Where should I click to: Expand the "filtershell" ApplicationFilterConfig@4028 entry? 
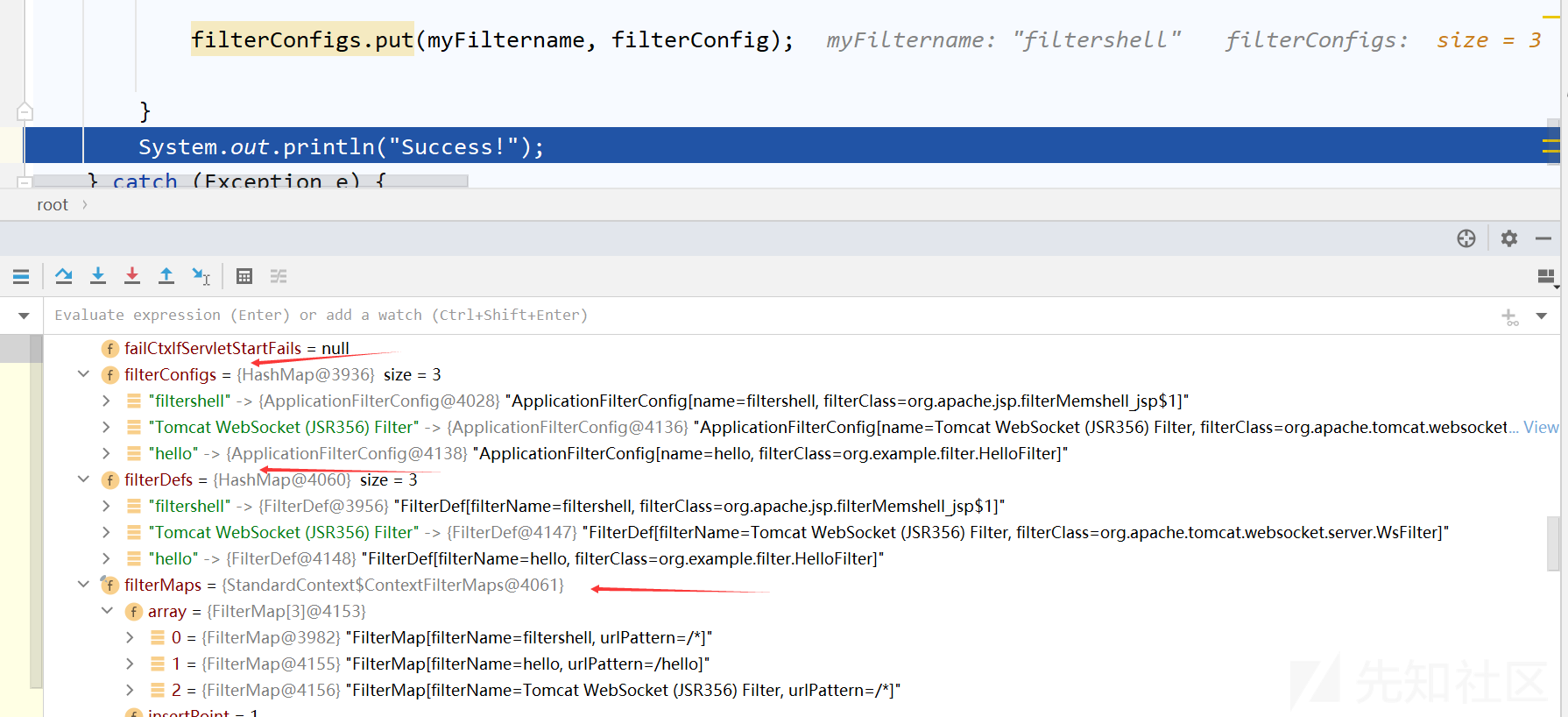coord(106,401)
